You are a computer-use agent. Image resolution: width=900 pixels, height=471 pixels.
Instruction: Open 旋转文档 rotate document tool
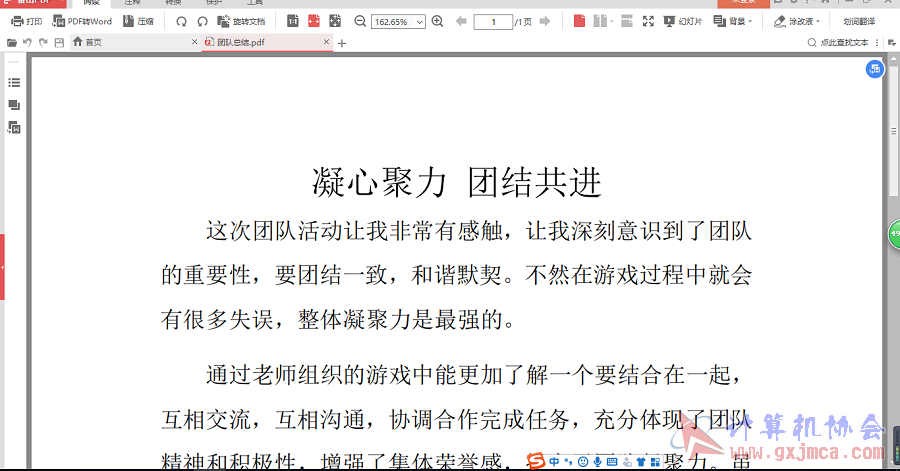click(x=241, y=21)
